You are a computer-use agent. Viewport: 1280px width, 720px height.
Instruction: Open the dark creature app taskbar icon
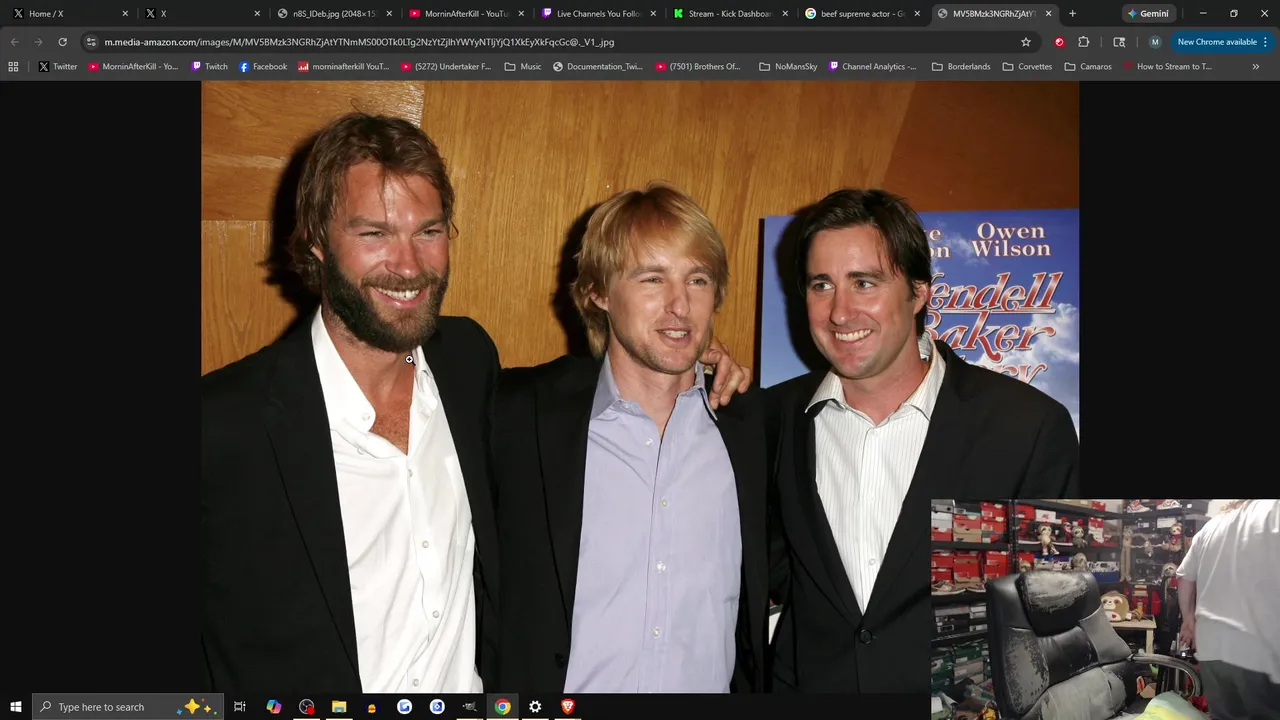(x=469, y=707)
